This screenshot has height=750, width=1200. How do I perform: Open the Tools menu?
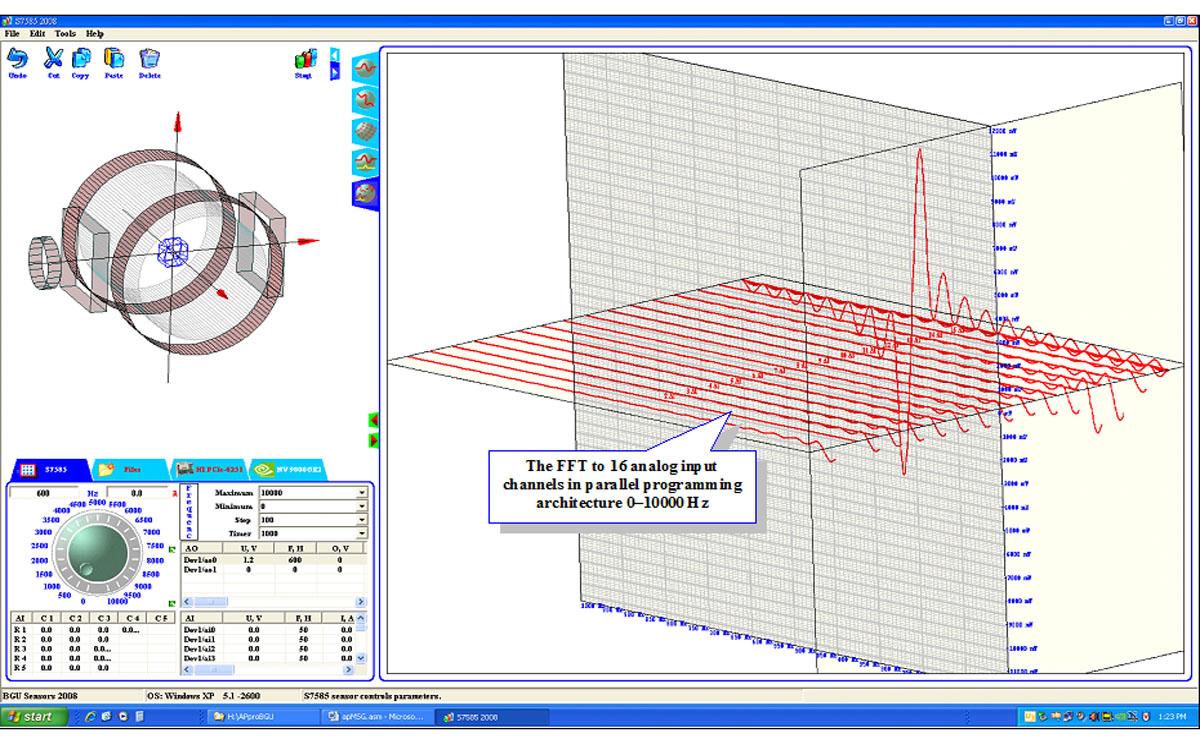tap(65, 33)
